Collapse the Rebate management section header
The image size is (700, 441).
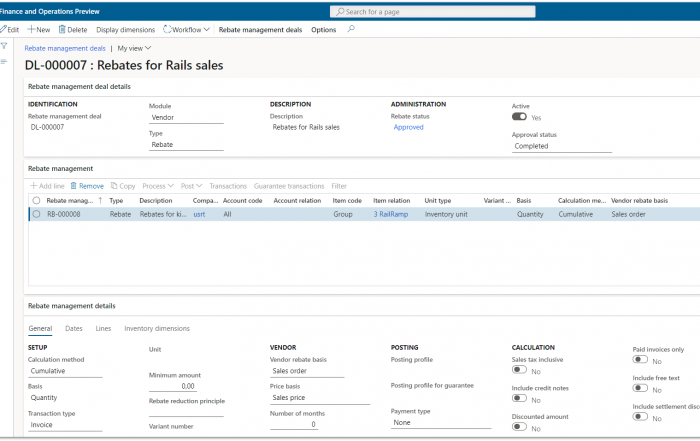[61, 169]
